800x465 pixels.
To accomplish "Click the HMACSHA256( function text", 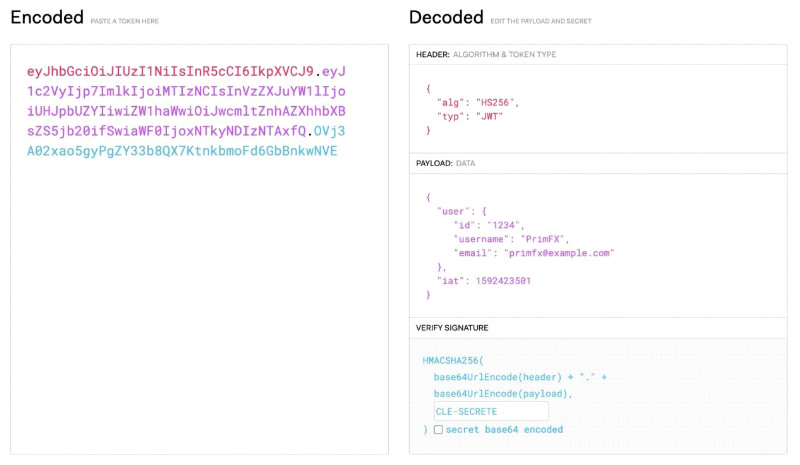I will (x=453, y=359).
